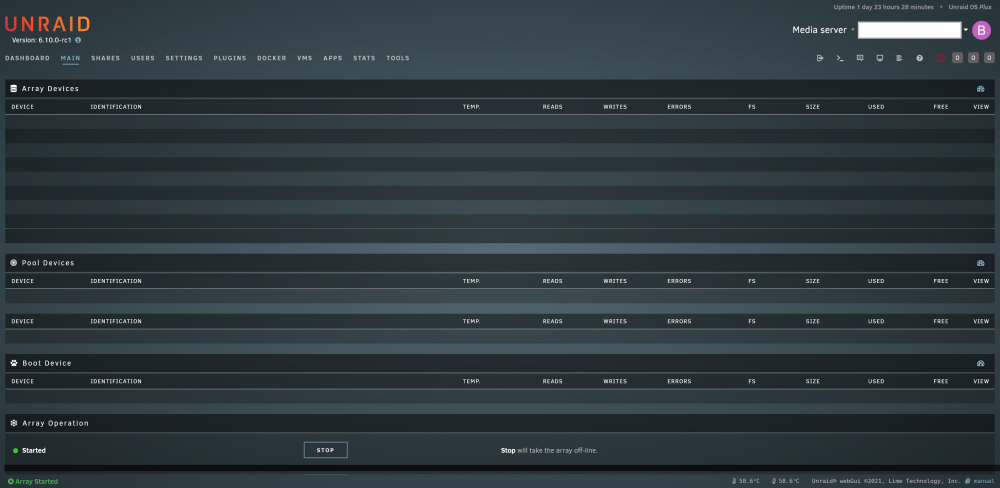Click the red alert notification icon

tap(940, 58)
